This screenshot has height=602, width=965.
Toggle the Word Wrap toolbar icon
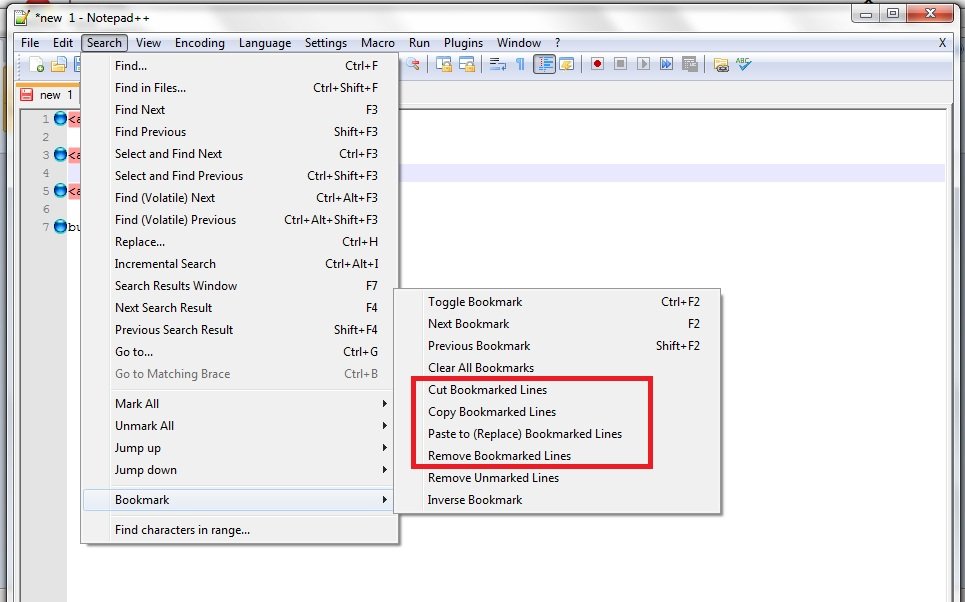click(x=497, y=64)
